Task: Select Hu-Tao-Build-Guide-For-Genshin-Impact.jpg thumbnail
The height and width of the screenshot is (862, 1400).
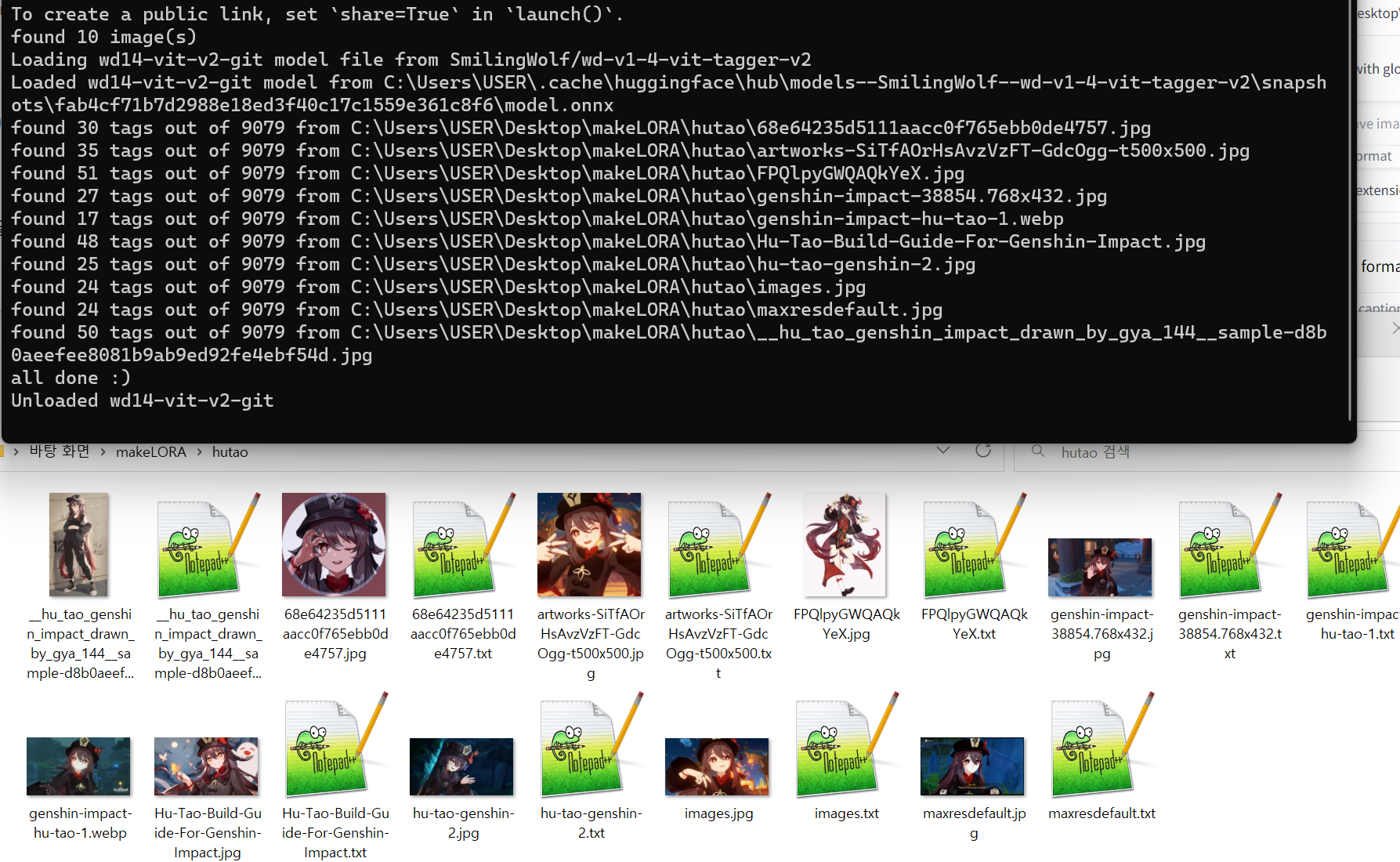Action: coord(206,766)
